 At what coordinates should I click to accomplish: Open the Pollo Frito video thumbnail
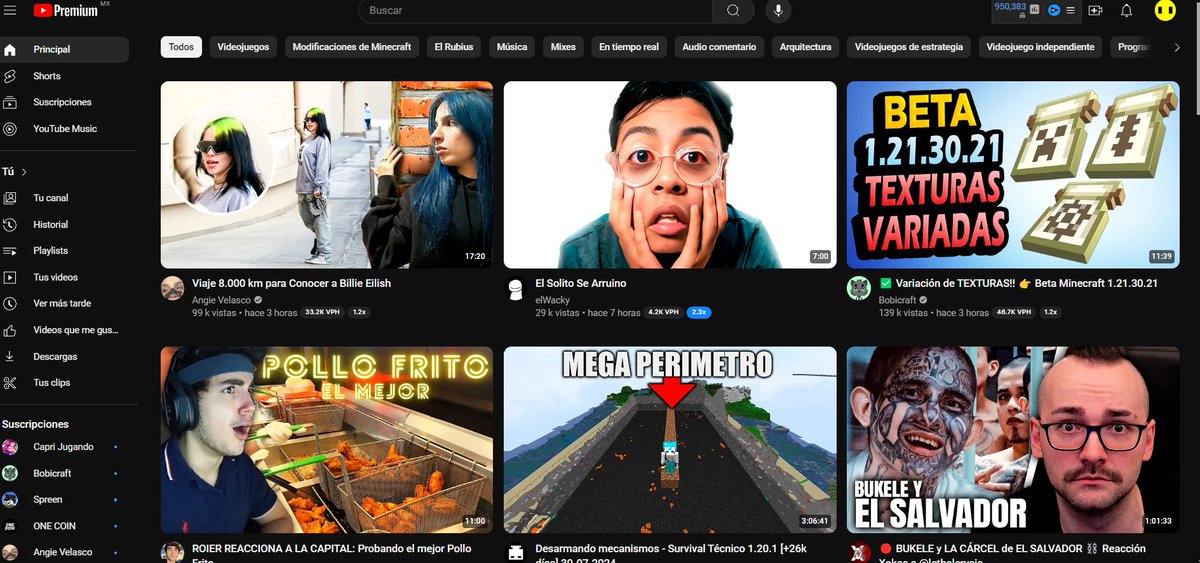click(327, 440)
